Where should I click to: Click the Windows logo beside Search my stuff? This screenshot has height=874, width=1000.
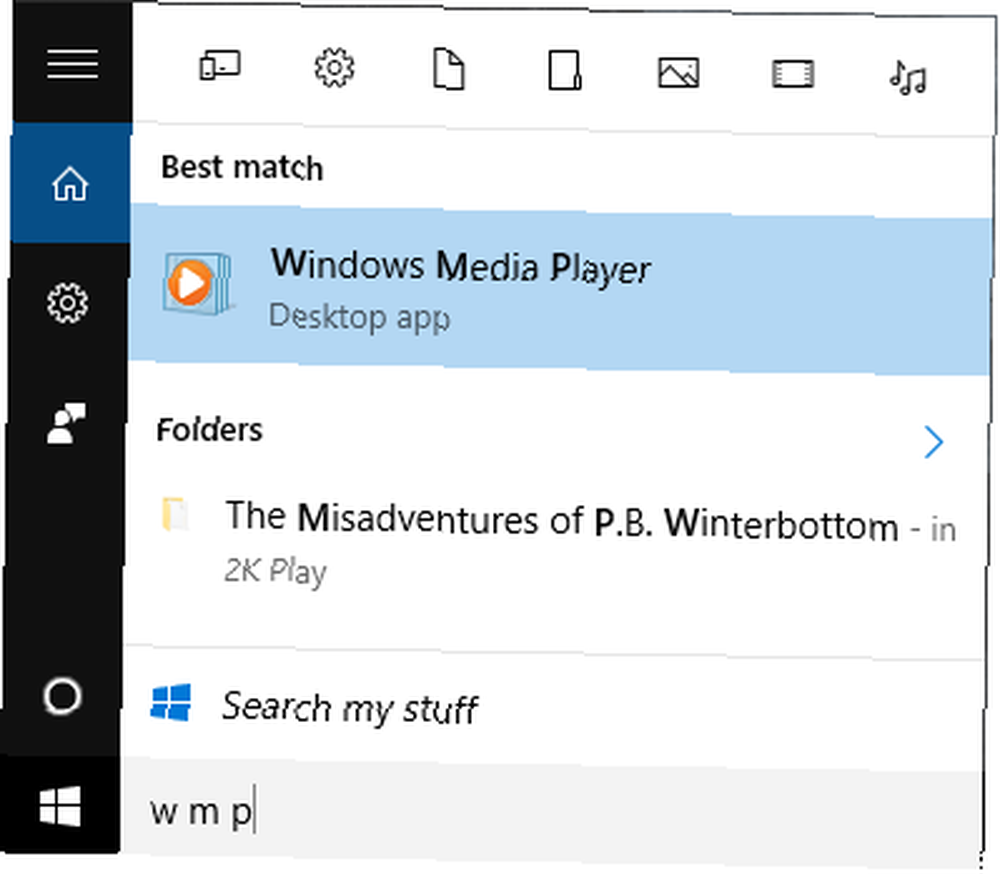point(170,702)
